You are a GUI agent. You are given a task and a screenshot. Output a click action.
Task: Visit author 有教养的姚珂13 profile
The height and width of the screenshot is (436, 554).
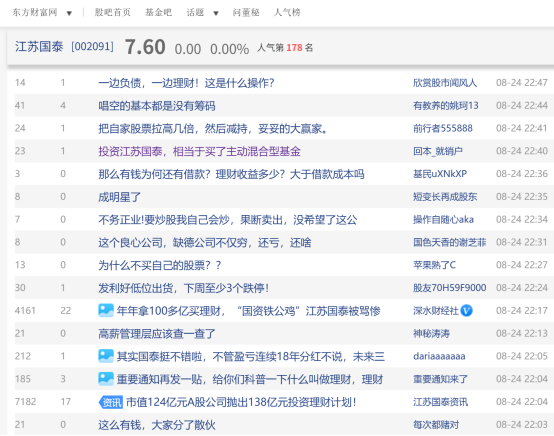coord(446,106)
